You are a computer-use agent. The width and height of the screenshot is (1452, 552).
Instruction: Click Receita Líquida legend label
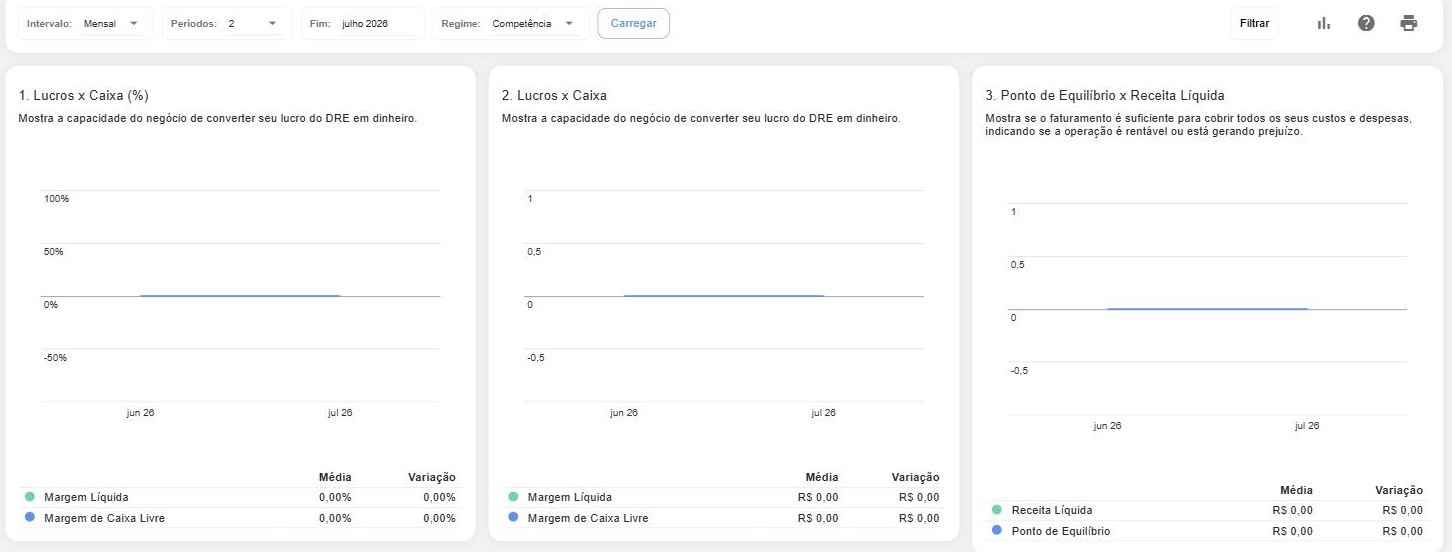click(1052, 510)
